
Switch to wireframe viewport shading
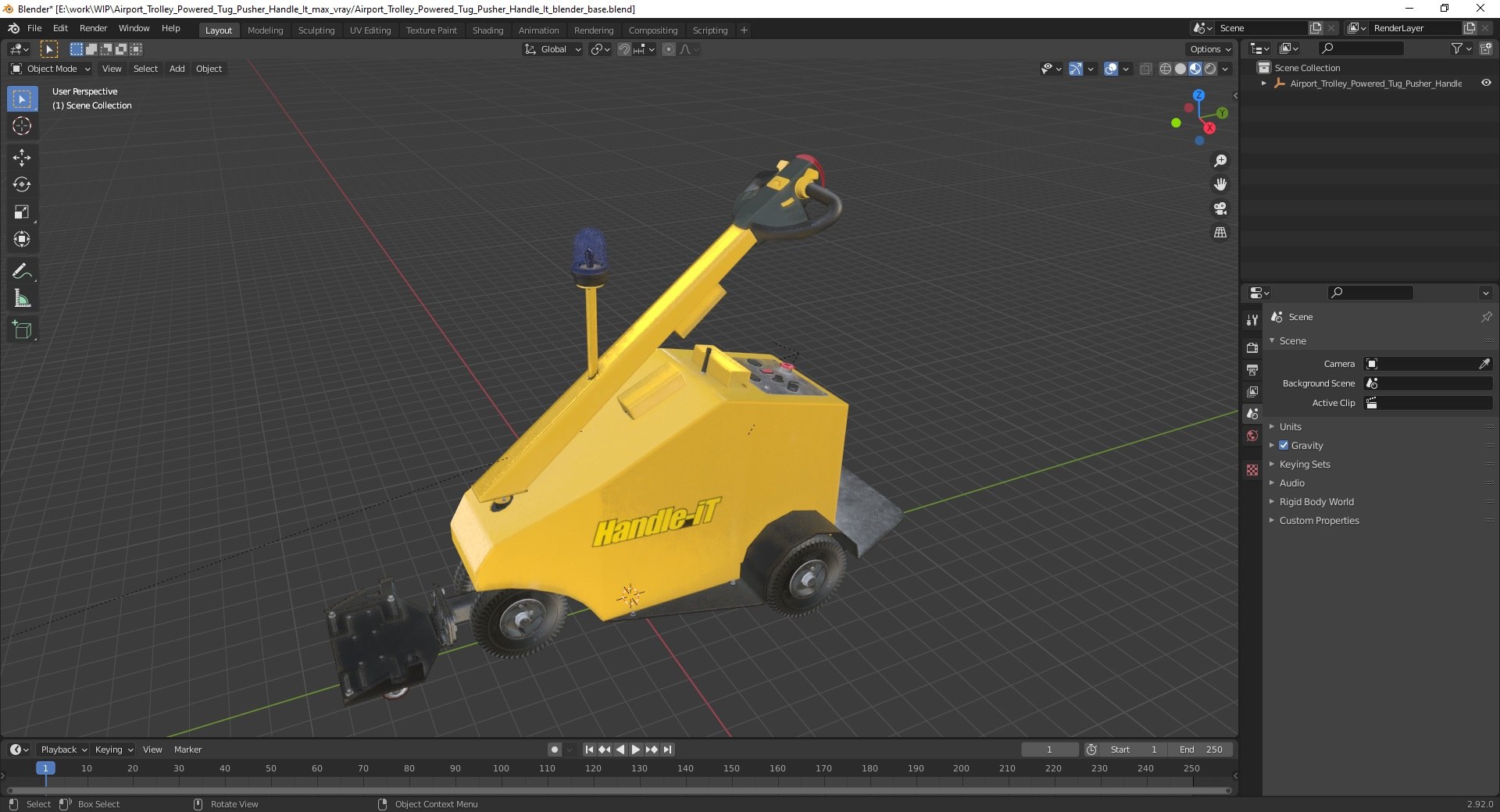click(x=1166, y=69)
